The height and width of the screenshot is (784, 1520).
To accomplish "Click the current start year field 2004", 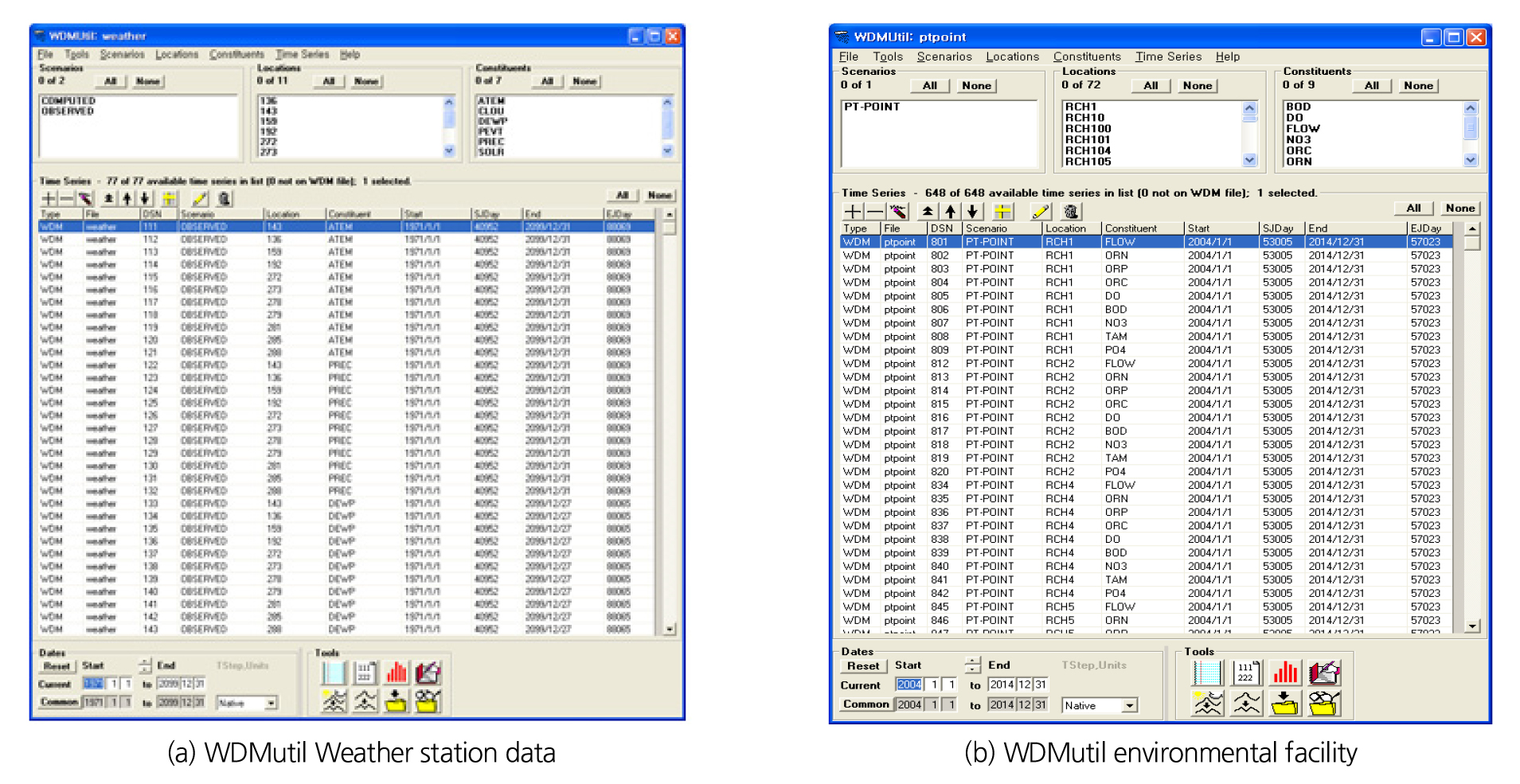I will coord(908,685).
